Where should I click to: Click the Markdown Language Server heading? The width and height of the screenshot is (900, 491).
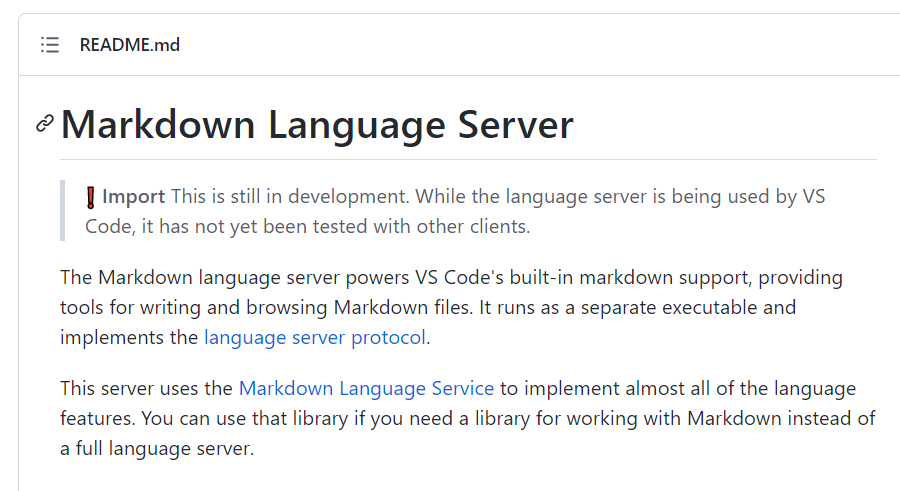pos(317,124)
